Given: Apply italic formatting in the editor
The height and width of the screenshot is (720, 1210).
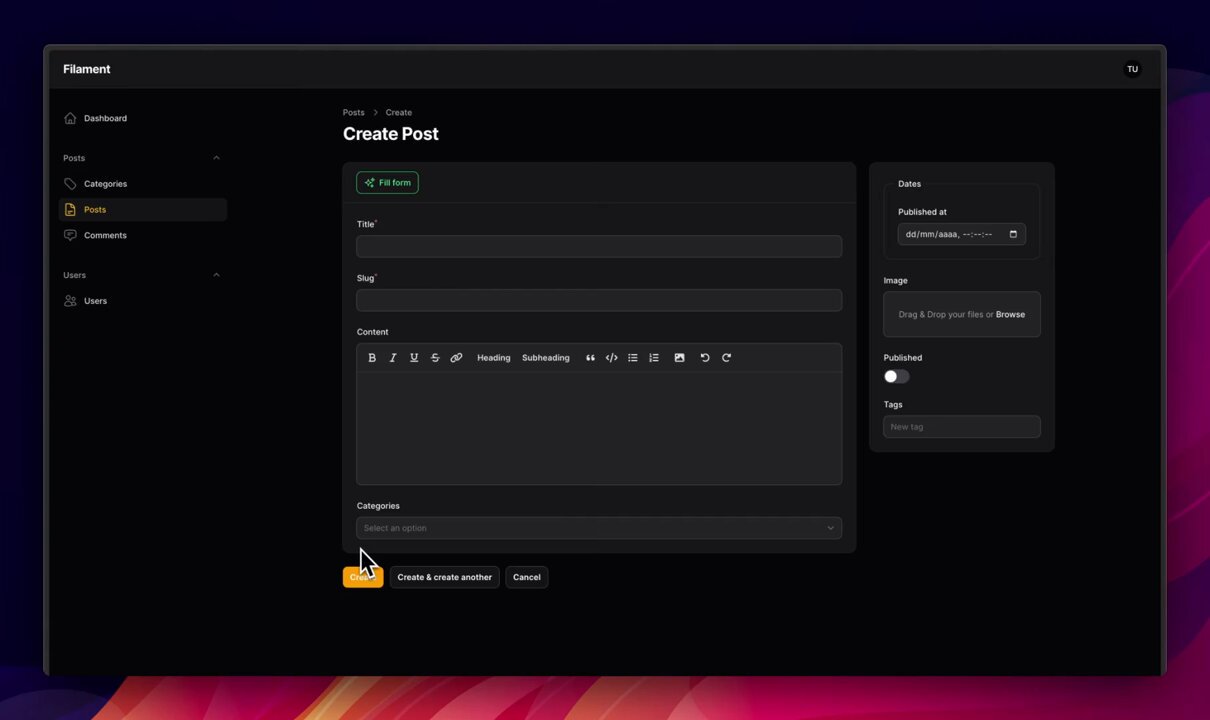Looking at the screenshot, I should [393, 358].
